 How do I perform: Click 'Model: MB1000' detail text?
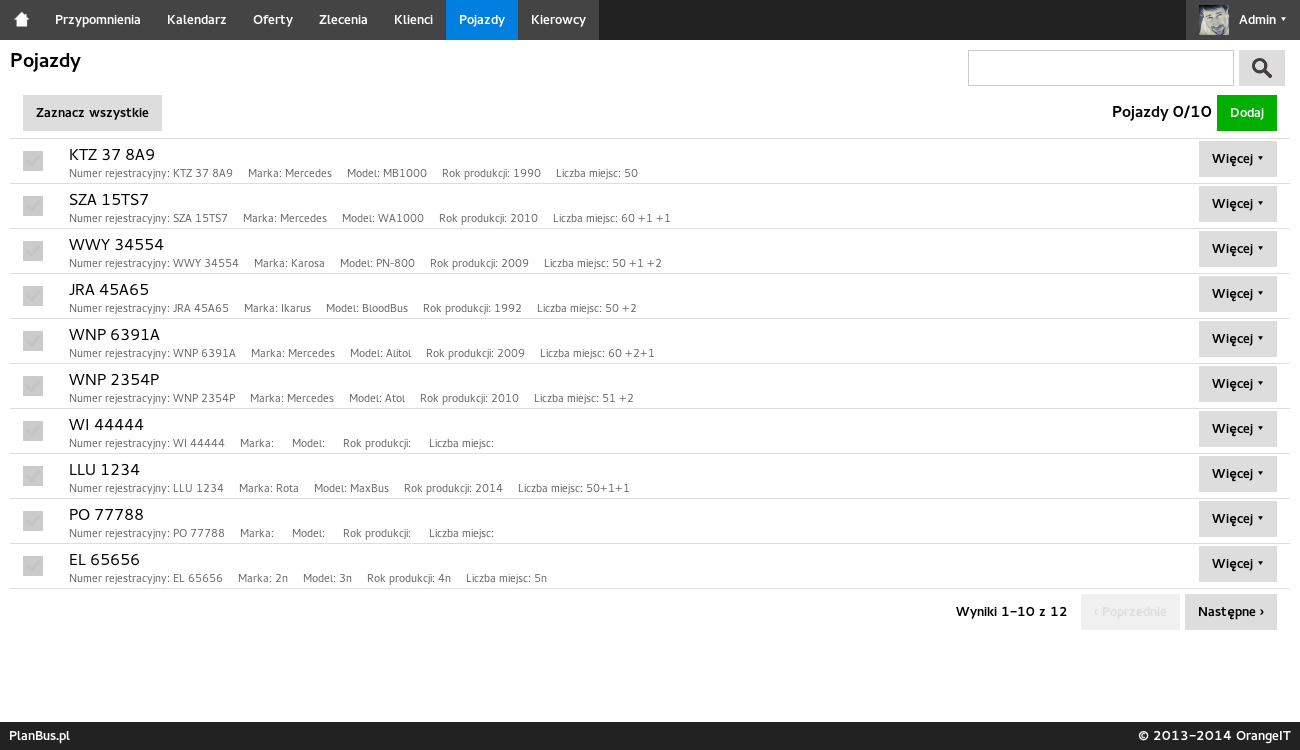(387, 173)
